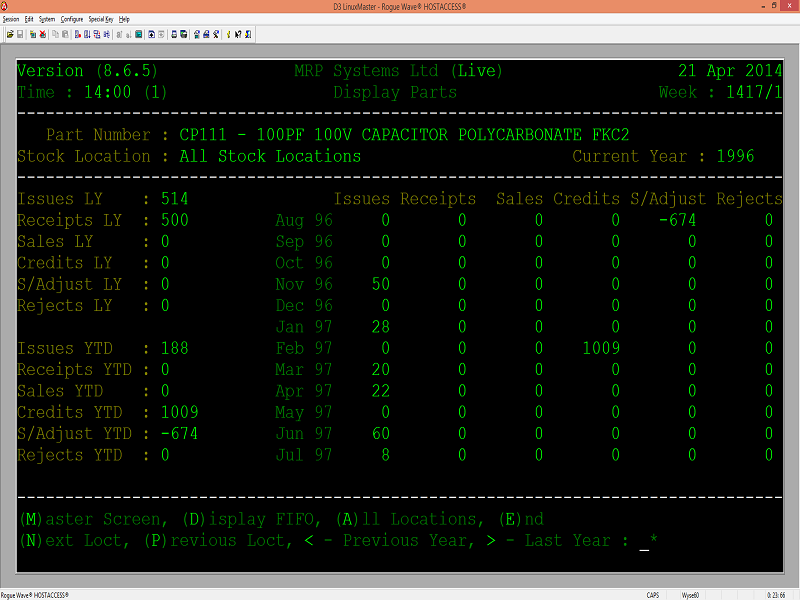
Task: Open the Help menu
Action: coord(124,19)
